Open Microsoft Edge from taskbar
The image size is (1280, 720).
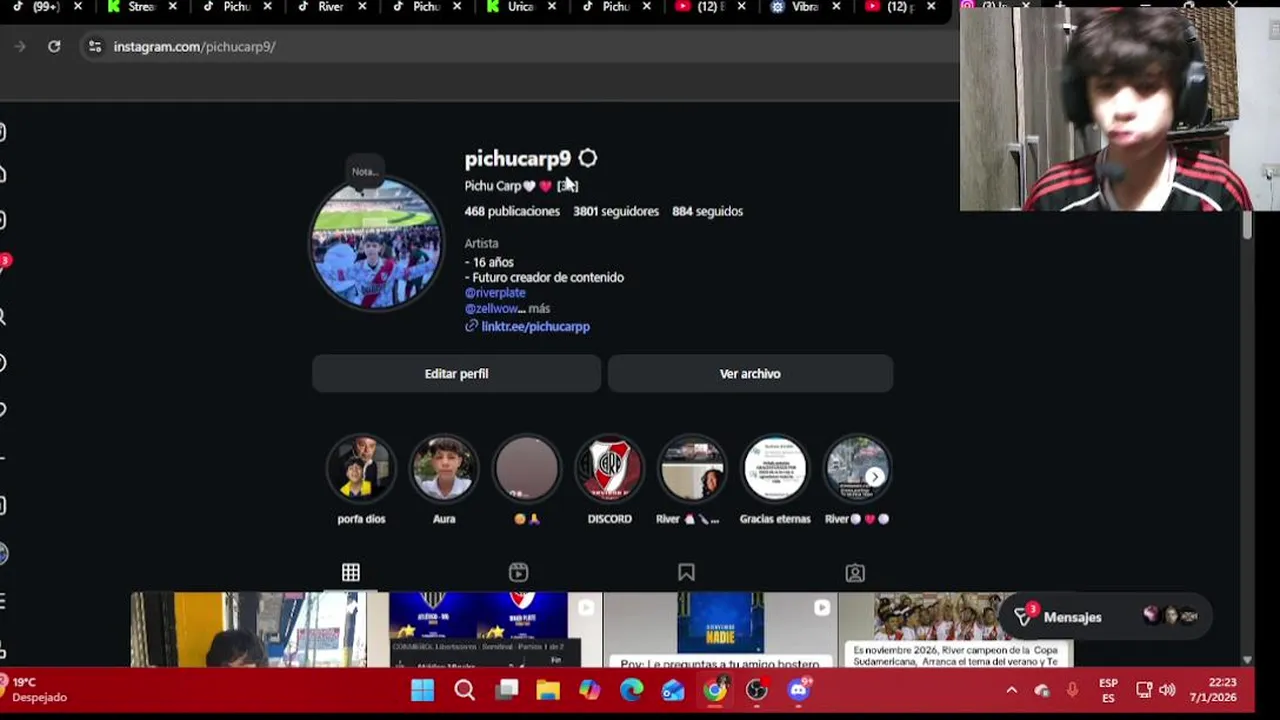(x=631, y=690)
